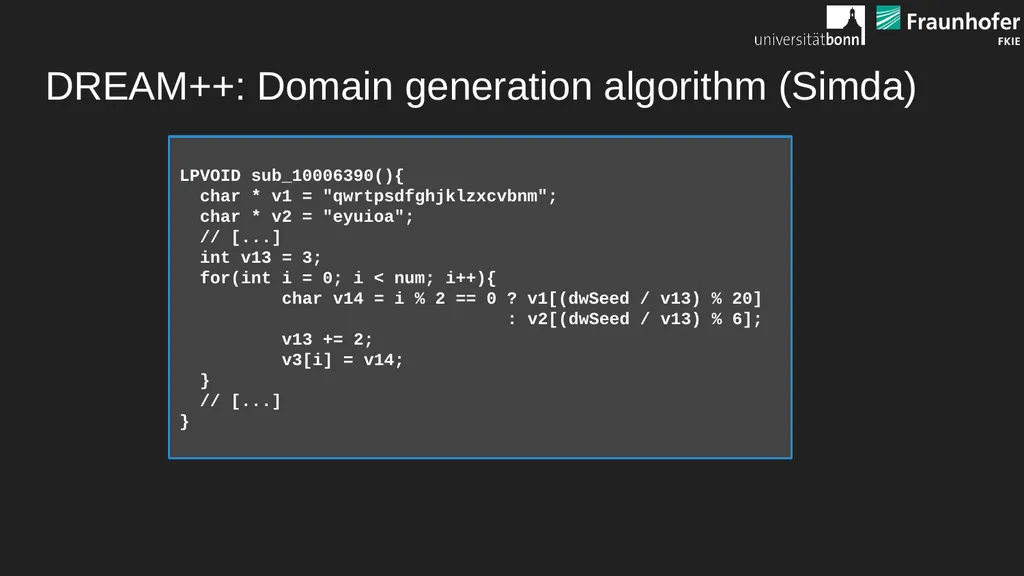Image resolution: width=1024 pixels, height=576 pixels.
Task: Click the first '// [...]' comment
Action: [x=240, y=237]
